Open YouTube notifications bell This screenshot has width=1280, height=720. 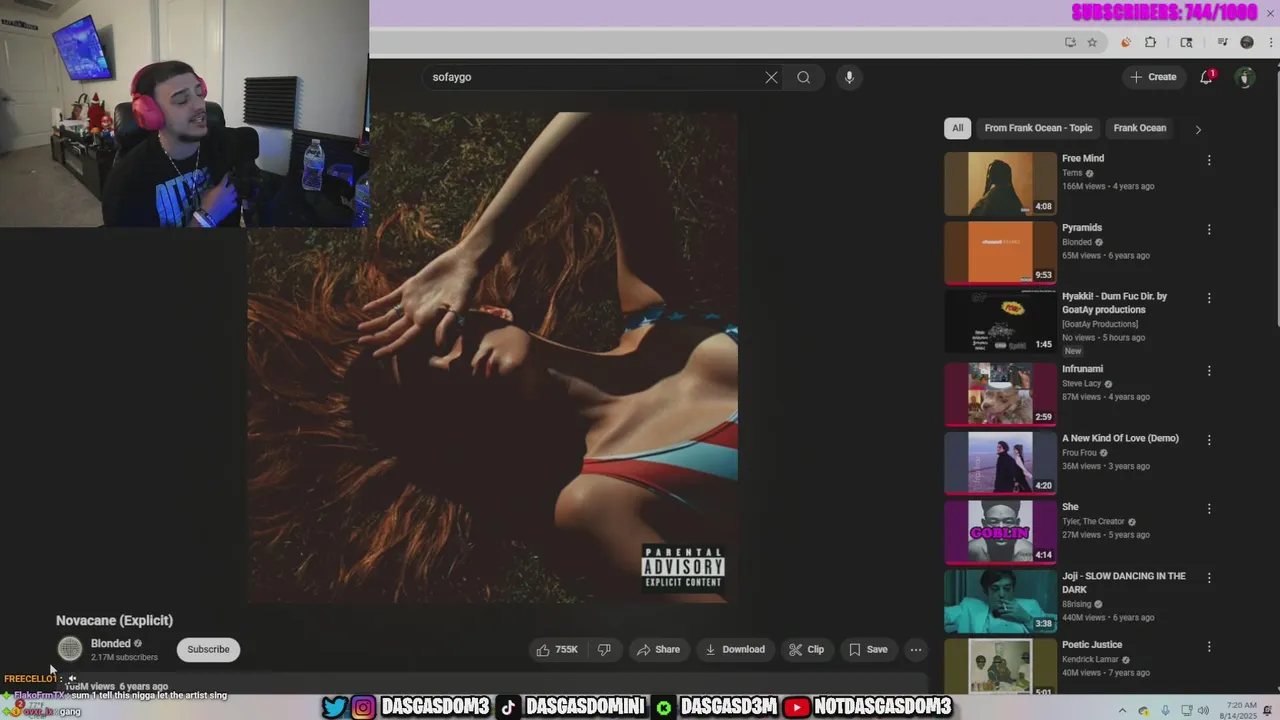1207,77
